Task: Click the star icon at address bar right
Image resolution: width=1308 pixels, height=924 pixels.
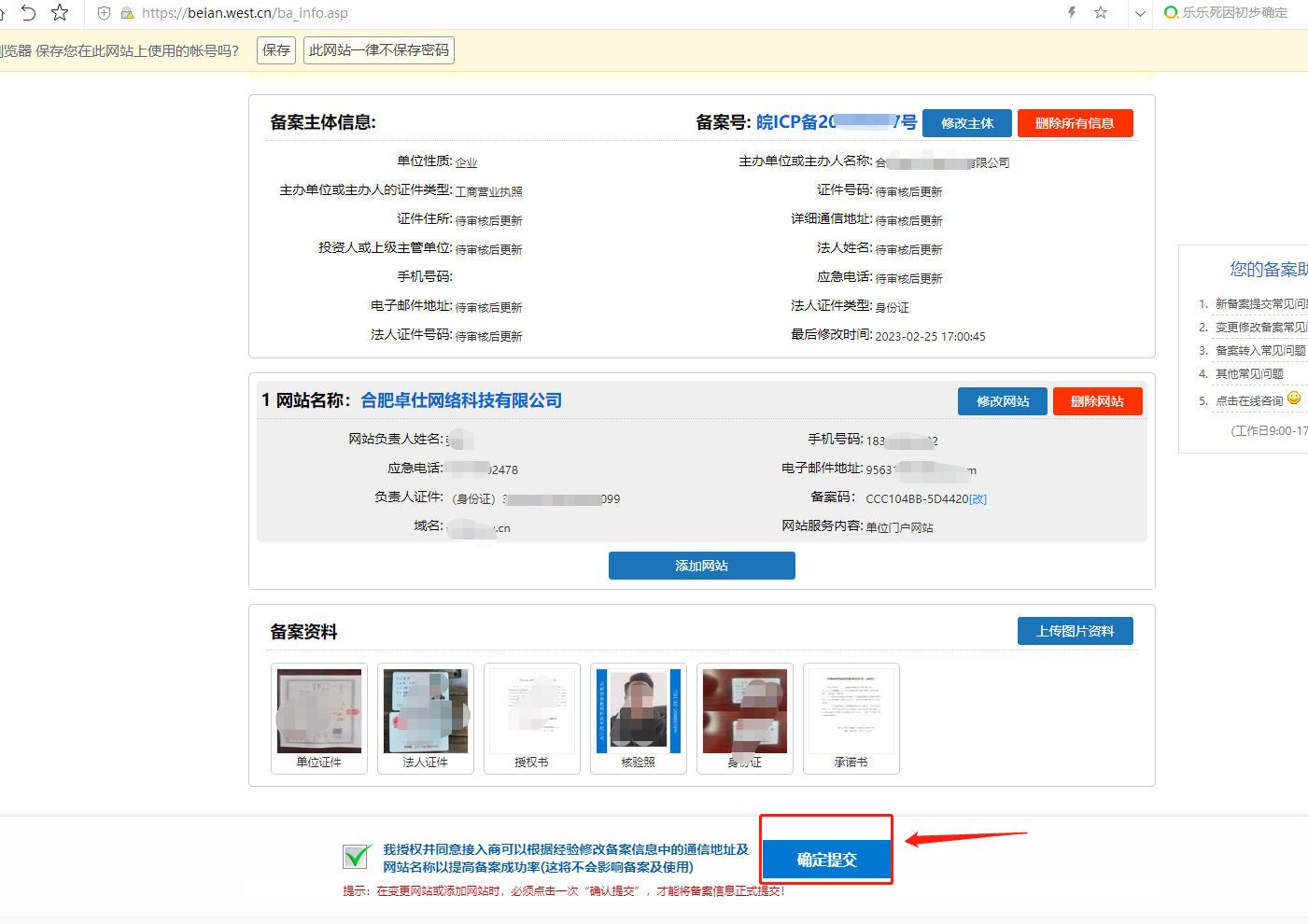Action: (1101, 12)
